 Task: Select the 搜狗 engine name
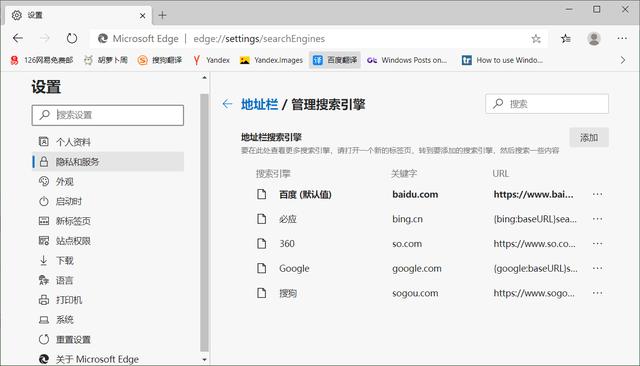click(x=288, y=293)
